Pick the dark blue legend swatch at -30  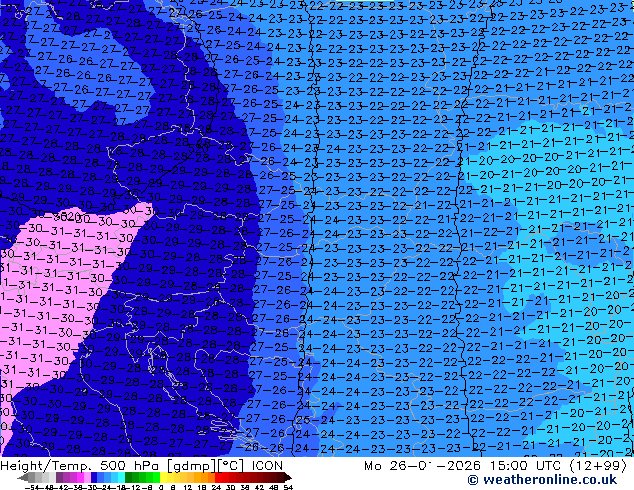coord(94,477)
